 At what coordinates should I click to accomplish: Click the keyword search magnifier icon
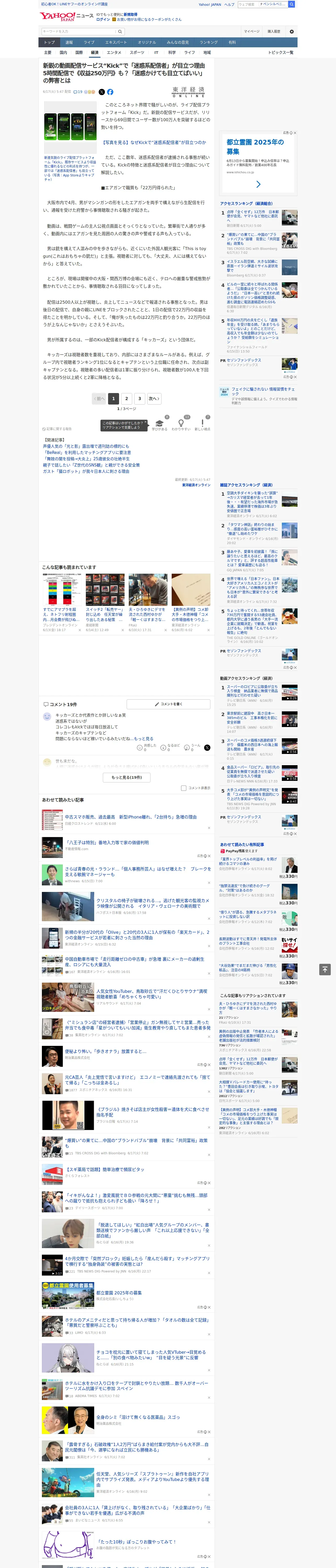(120, 31)
